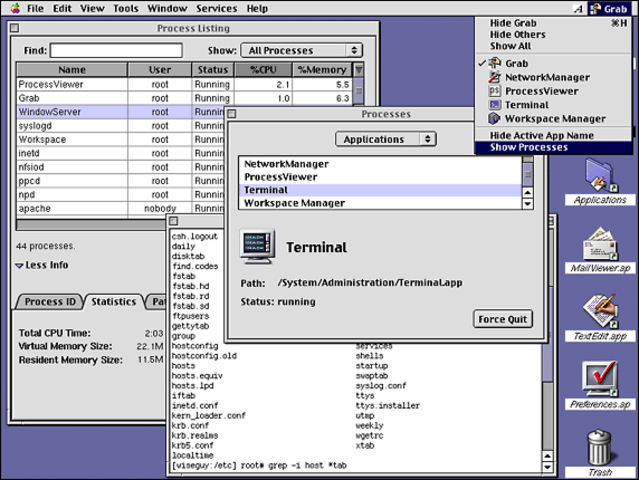This screenshot has height=480, width=639.
Task: Click the process table vertical scrollbar thumb
Action: click(x=359, y=91)
